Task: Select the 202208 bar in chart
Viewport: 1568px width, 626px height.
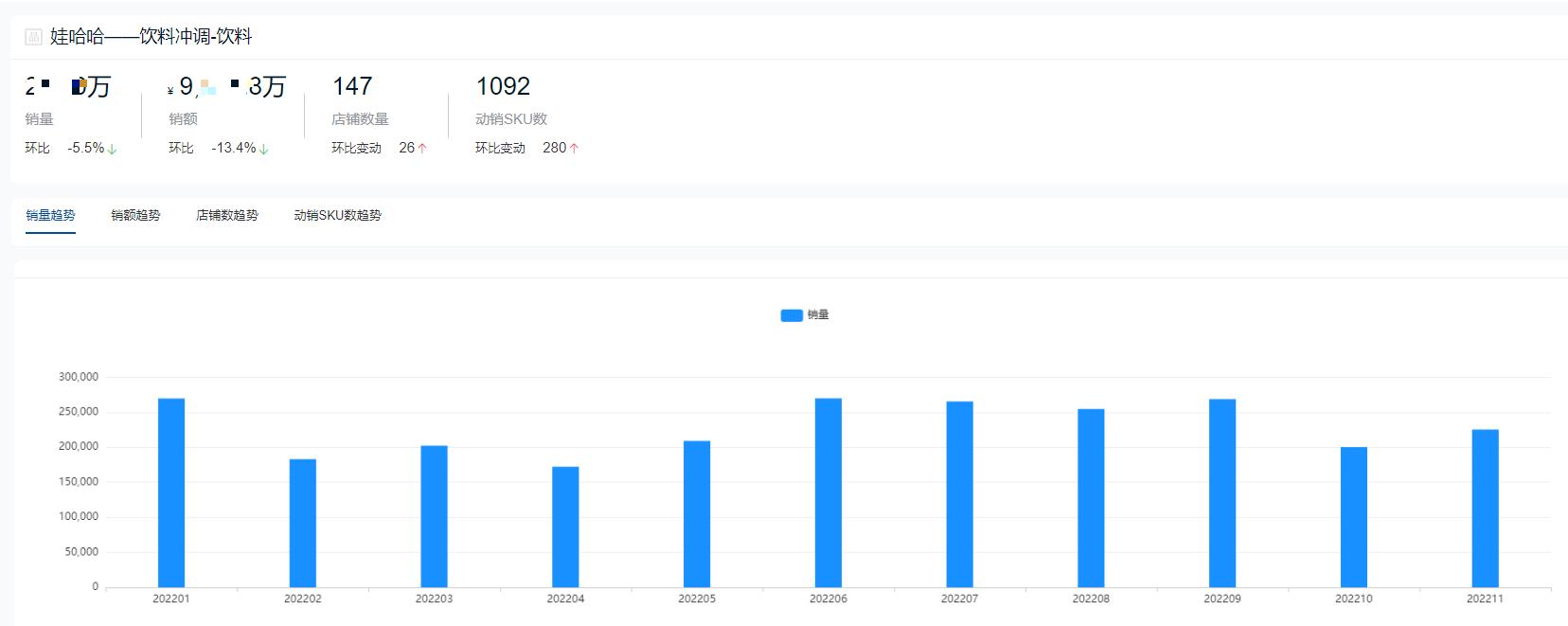Action: 1091,498
